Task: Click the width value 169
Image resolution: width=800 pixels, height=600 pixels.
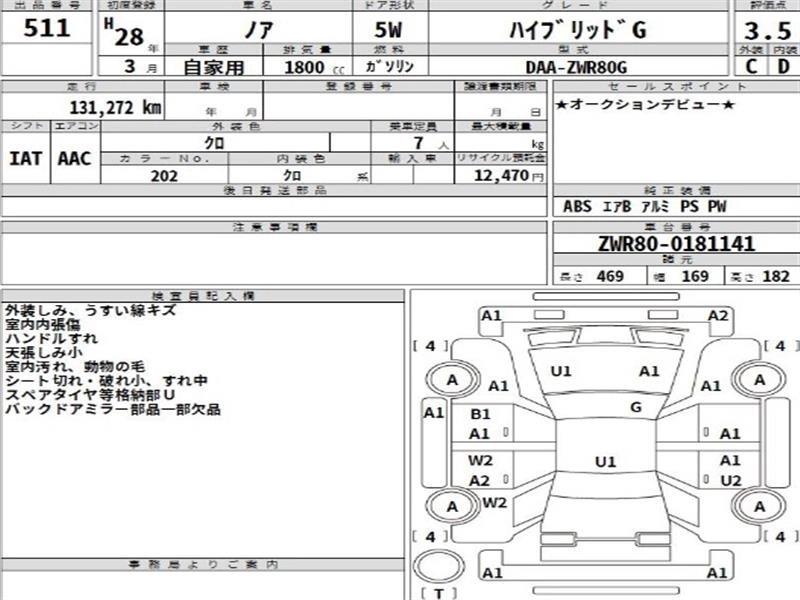Action: (695, 276)
